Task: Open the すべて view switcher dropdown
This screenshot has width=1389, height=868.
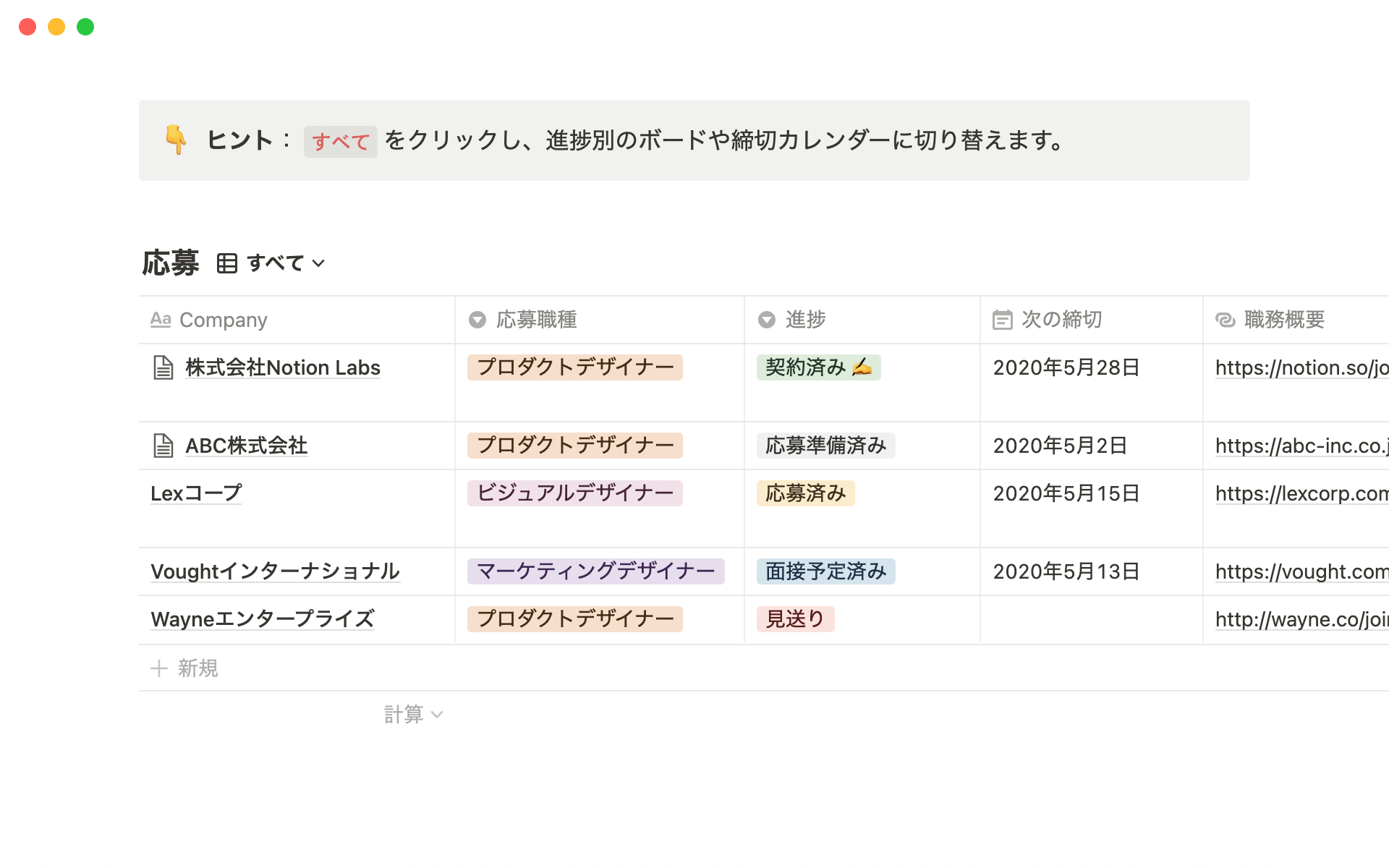Action: coord(286,263)
